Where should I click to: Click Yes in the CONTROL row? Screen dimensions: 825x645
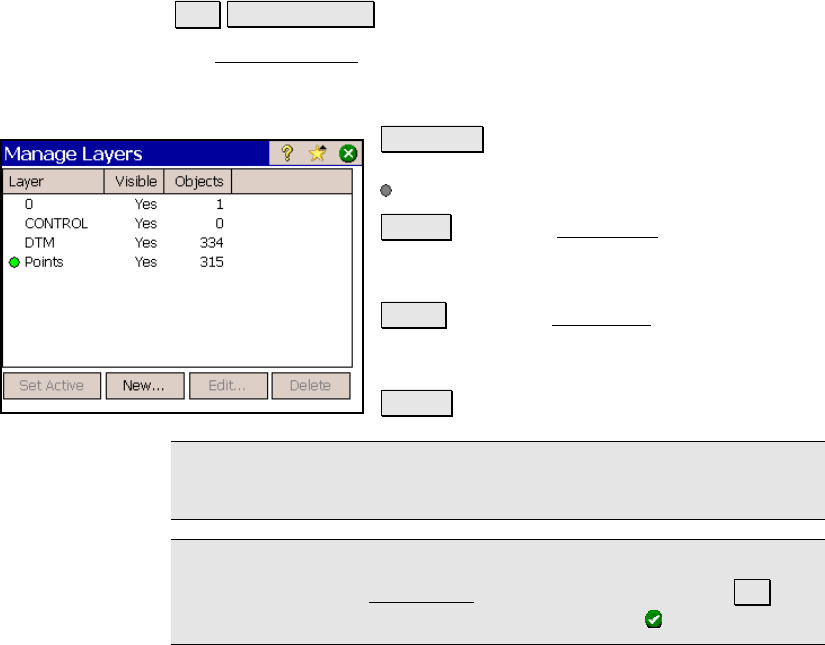(x=146, y=224)
